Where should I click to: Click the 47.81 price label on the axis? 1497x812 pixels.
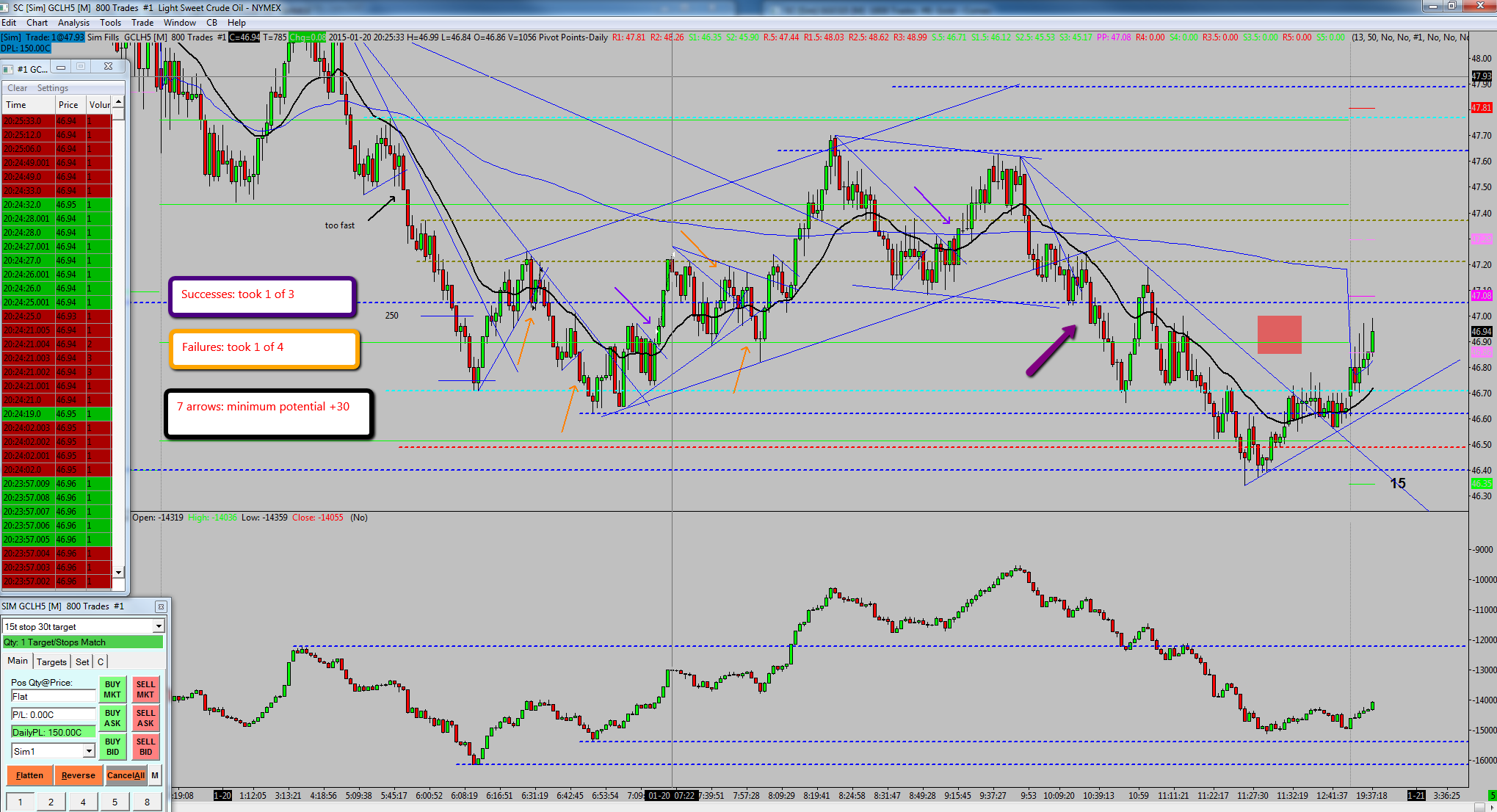click(x=1482, y=108)
